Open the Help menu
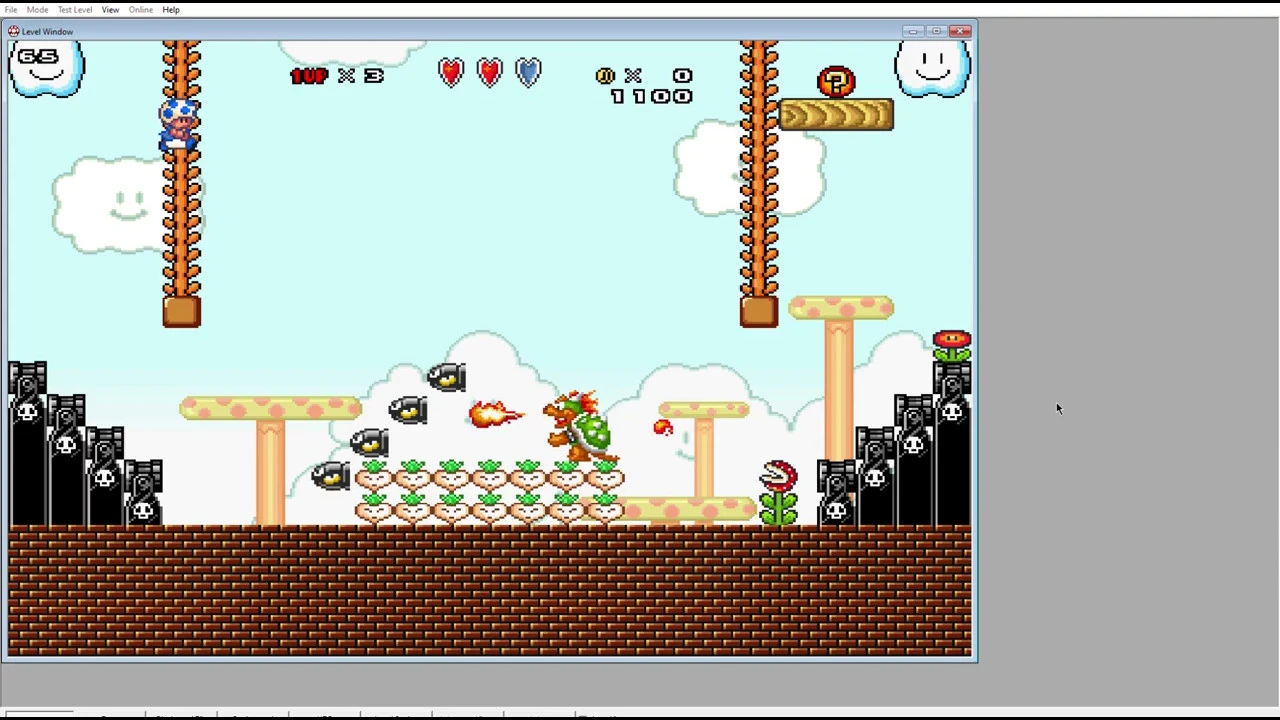The width and height of the screenshot is (1280, 720). point(171,10)
